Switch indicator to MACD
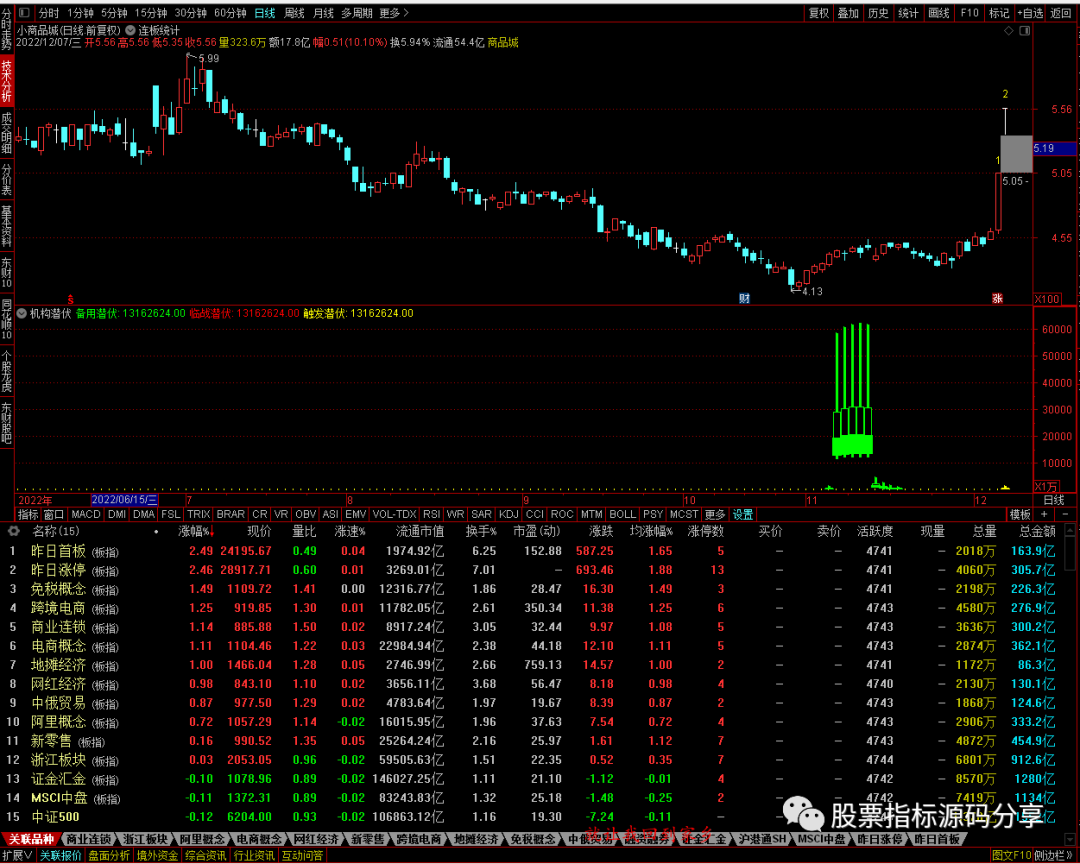1080x864 pixels. (86, 515)
